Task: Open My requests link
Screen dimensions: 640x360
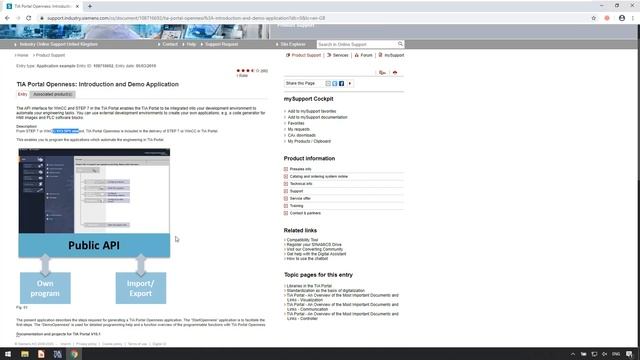Action: click(299, 129)
